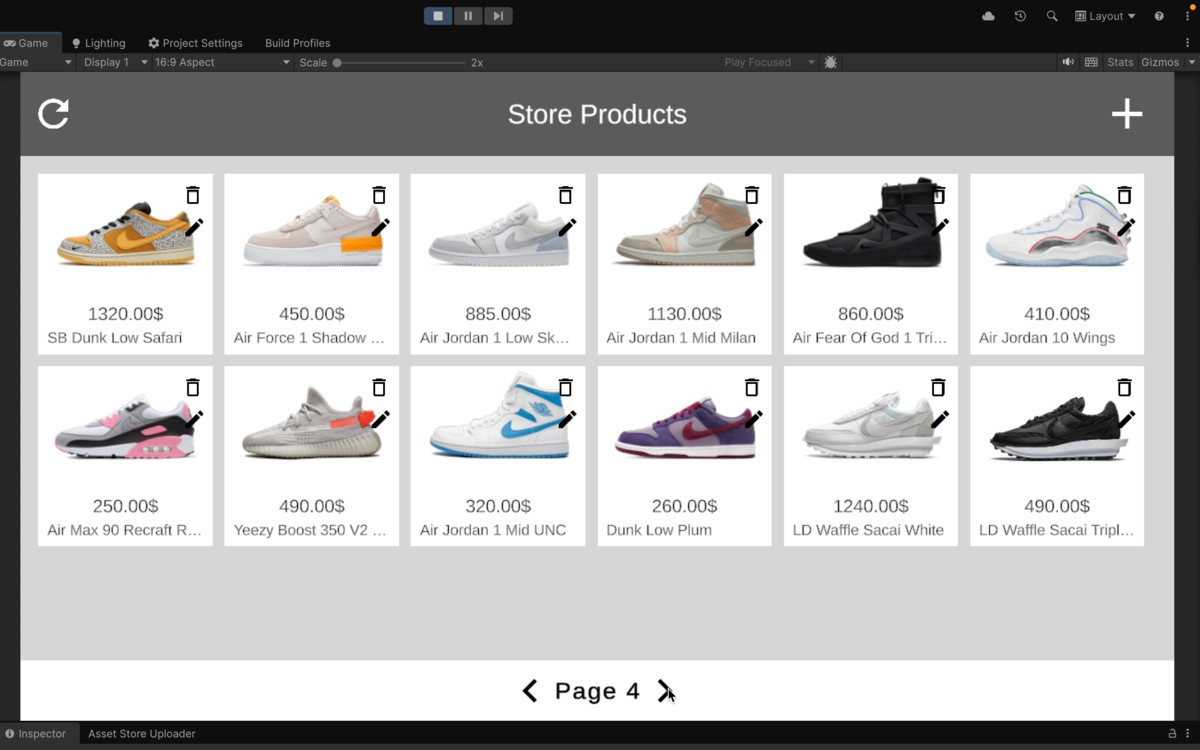
Task: Delete the LD Waffle Sacai White product
Action: click(938, 387)
